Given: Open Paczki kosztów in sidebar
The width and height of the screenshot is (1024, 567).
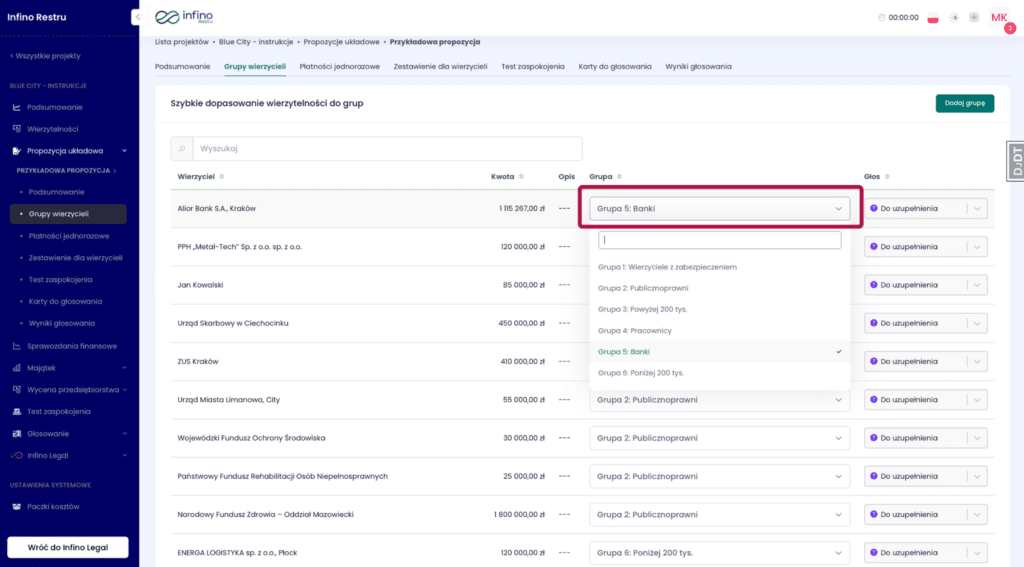Looking at the screenshot, I should [53, 506].
